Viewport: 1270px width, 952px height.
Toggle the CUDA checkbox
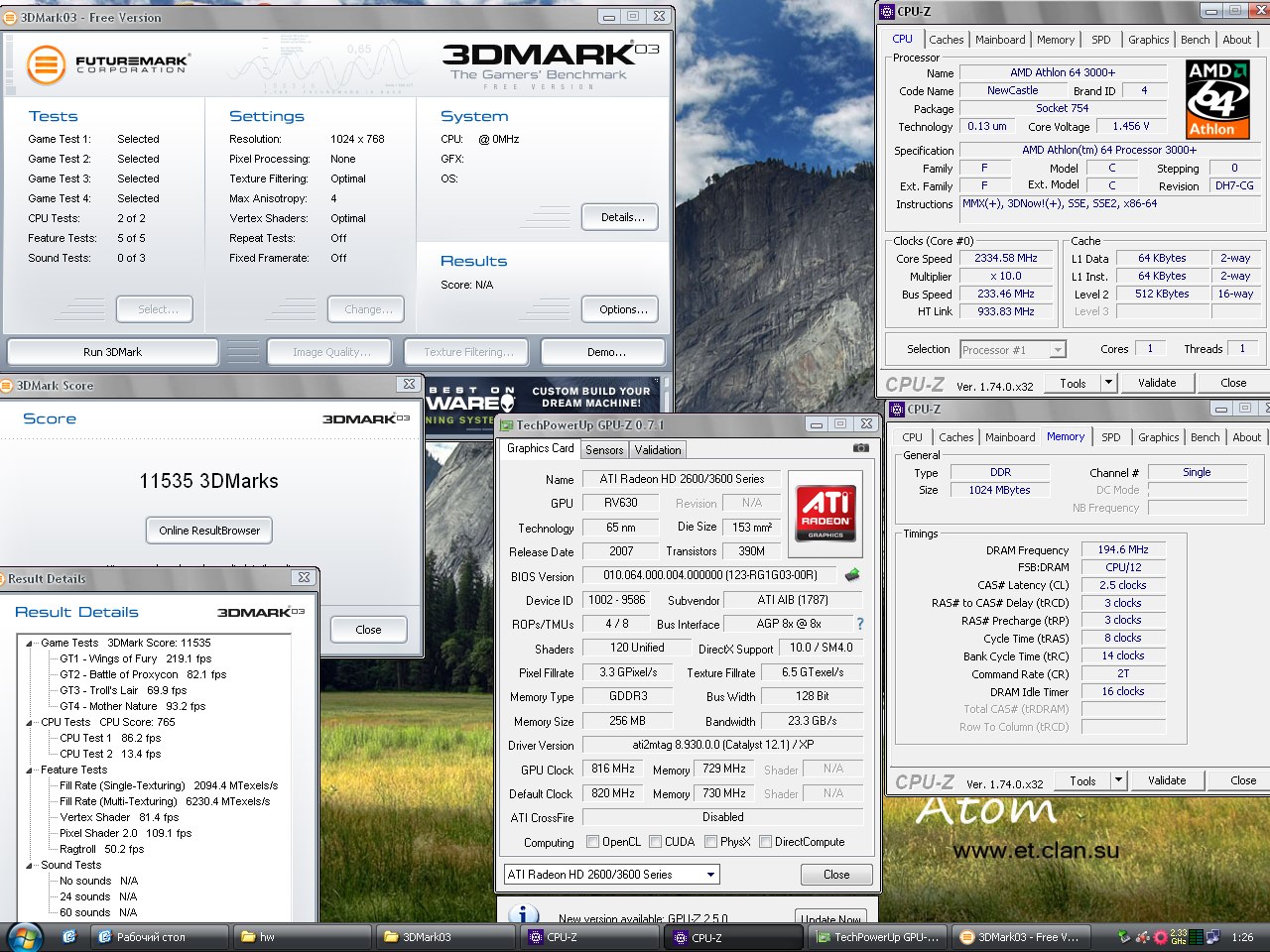point(655,842)
